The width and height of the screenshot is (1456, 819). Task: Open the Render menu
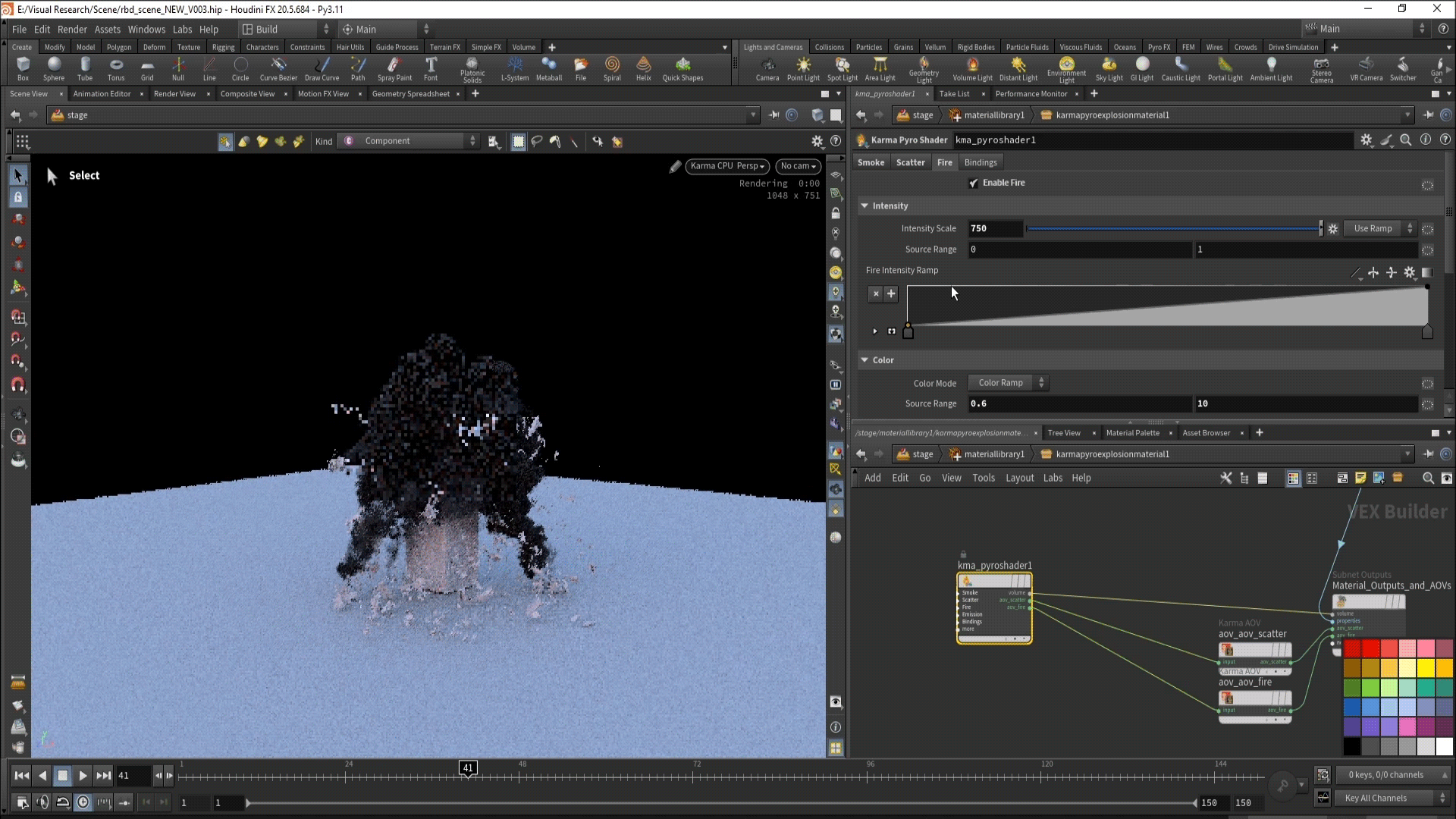click(x=72, y=29)
